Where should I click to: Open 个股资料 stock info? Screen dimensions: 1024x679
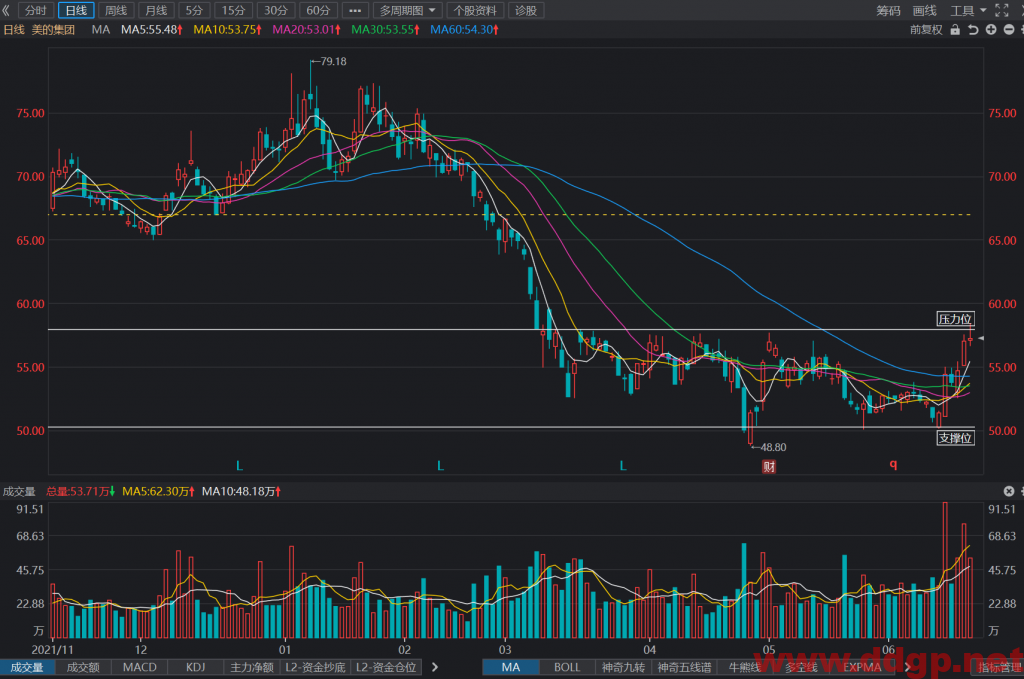click(475, 10)
